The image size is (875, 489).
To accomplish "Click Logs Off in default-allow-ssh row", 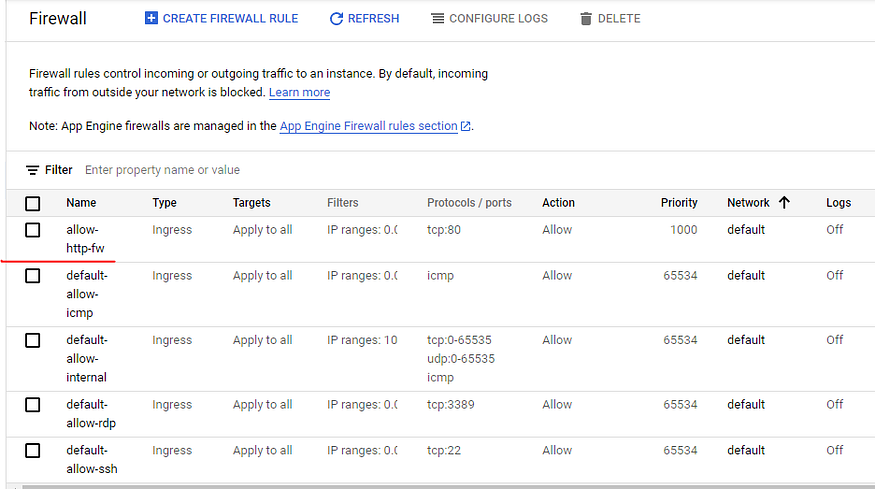I will 834,450.
